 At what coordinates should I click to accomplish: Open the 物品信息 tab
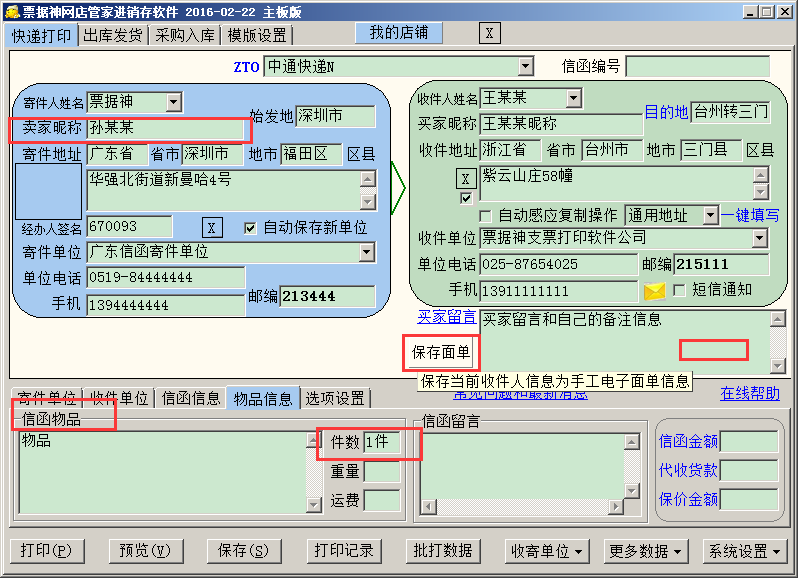click(263, 398)
